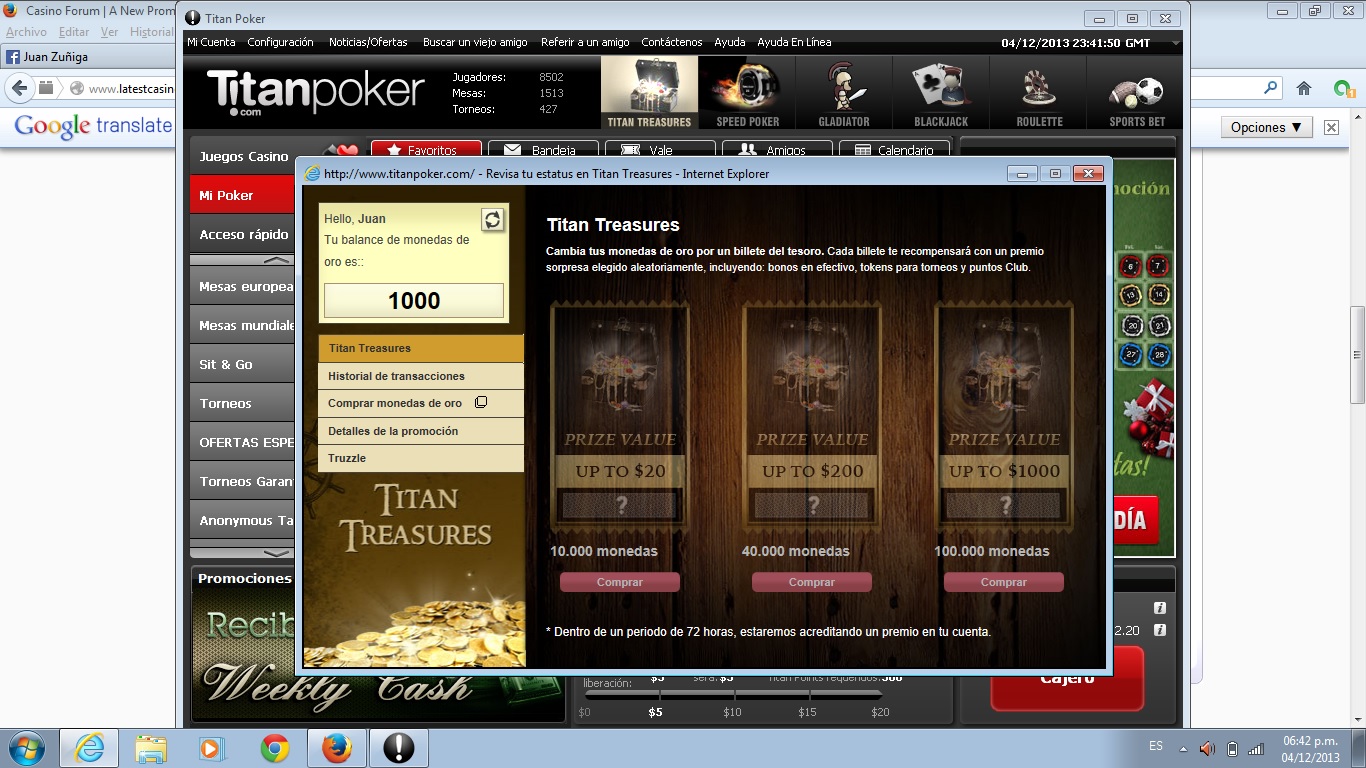This screenshot has width=1366, height=768.
Task: Open Detalles de la promoción
Action: click(421, 431)
